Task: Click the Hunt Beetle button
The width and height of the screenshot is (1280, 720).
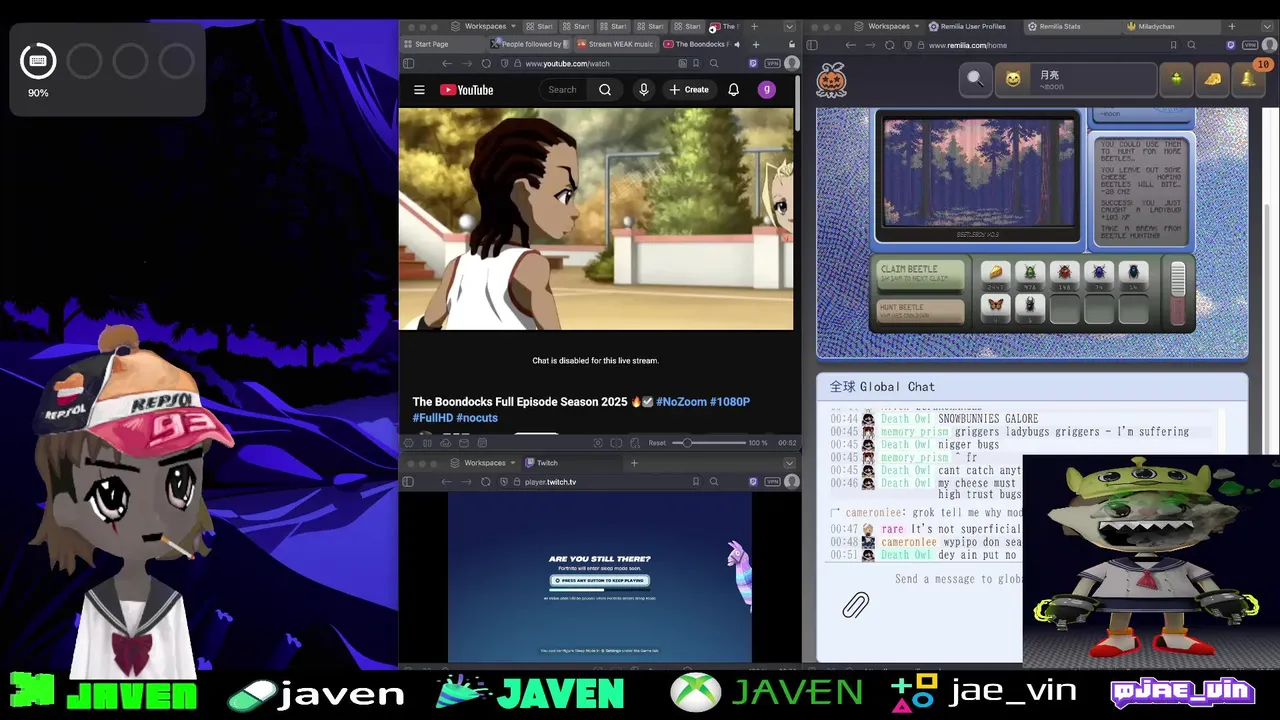Action: point(920,311)
